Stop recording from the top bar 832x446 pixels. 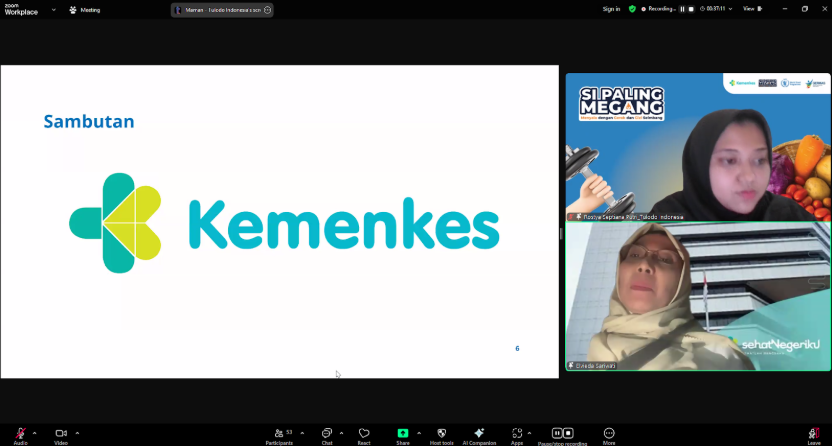point(691,9)
